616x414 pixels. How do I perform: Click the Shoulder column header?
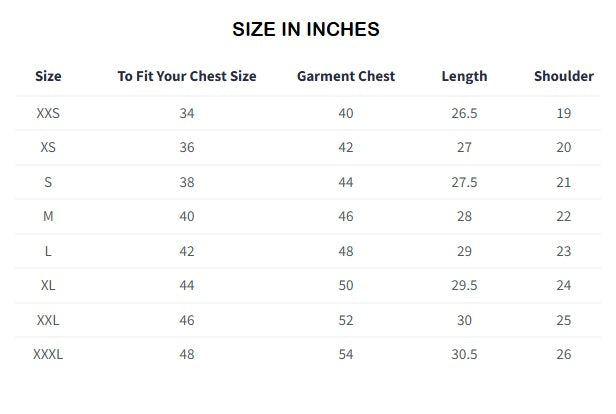pos(564,76)
